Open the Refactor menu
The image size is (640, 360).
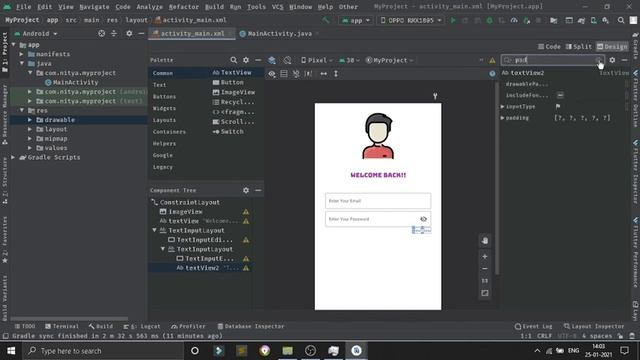(x=184, y=7)
